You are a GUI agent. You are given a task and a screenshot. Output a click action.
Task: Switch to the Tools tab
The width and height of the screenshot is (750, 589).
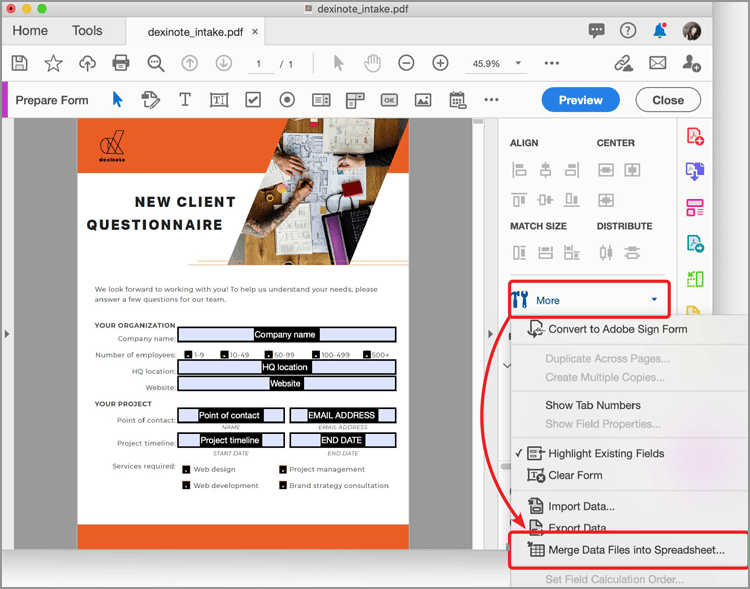(87, 31)
